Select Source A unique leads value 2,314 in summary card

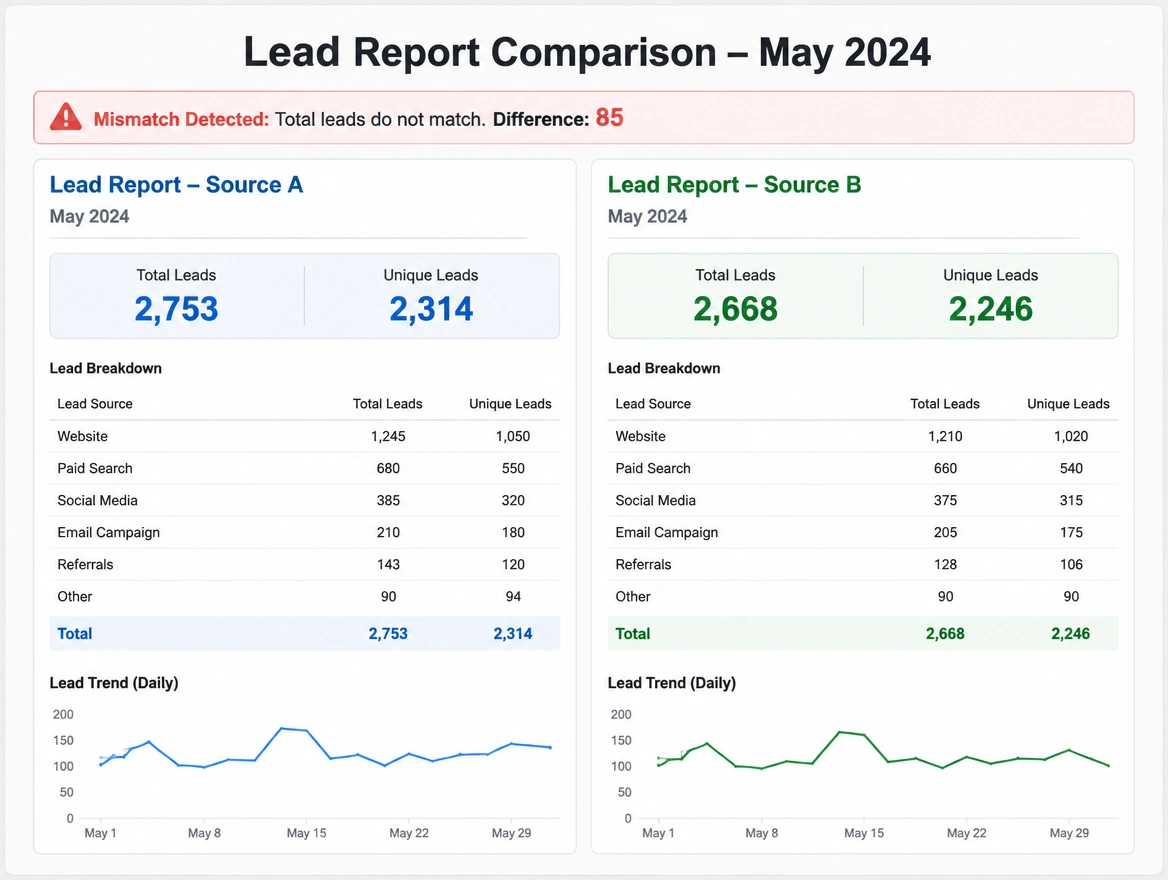point(431,308)
